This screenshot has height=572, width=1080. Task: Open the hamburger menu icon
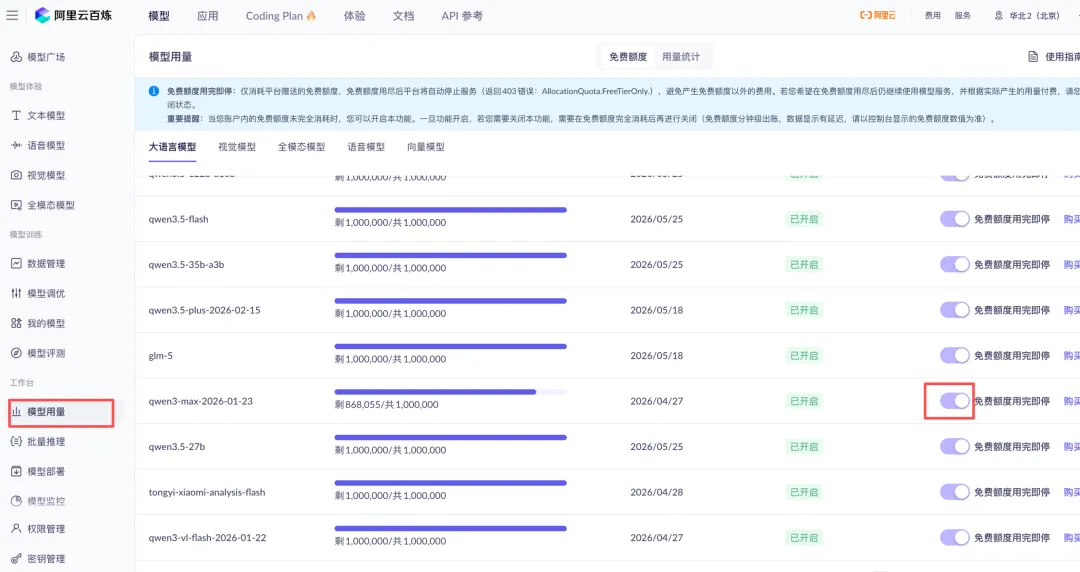[12, 15]
